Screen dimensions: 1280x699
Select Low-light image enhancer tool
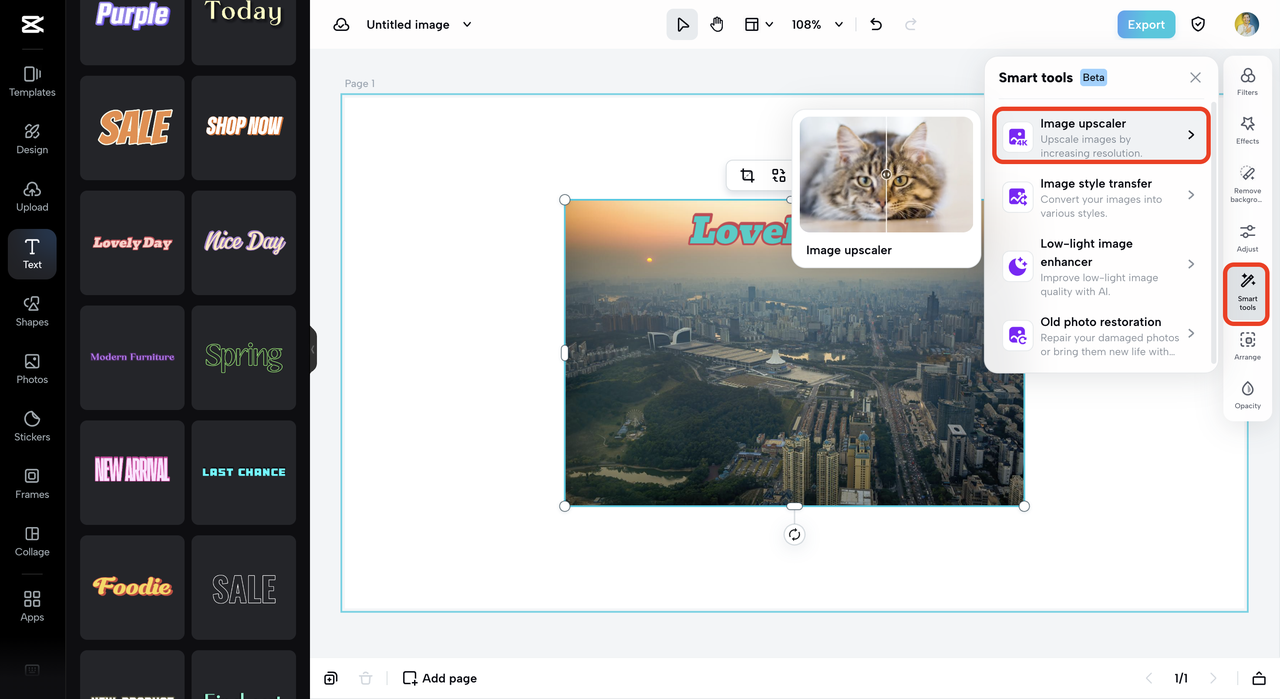click(x=1101, y=266)
